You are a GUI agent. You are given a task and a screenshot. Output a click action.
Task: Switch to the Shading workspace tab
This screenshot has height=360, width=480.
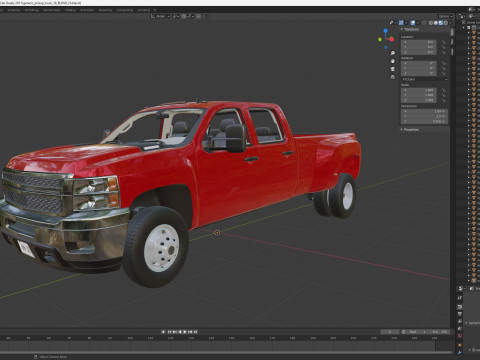tap(70, 10)
